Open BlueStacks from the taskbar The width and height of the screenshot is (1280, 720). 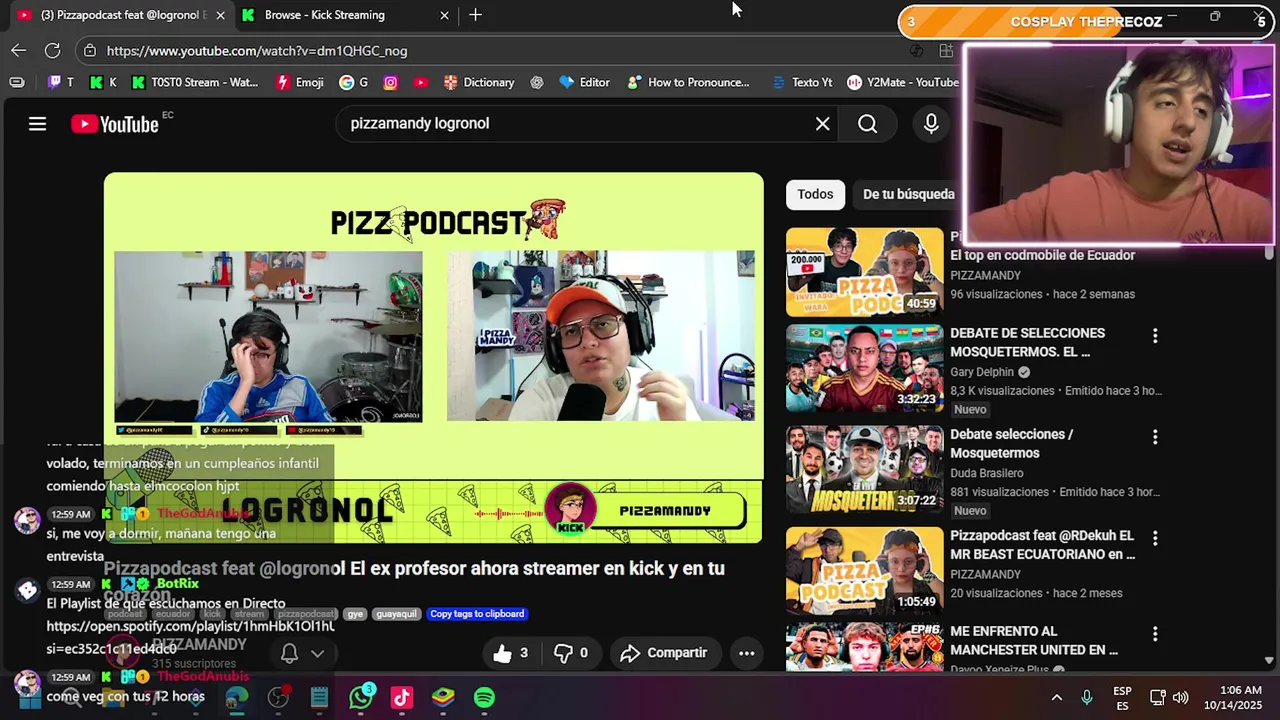(x=443, y=697)
